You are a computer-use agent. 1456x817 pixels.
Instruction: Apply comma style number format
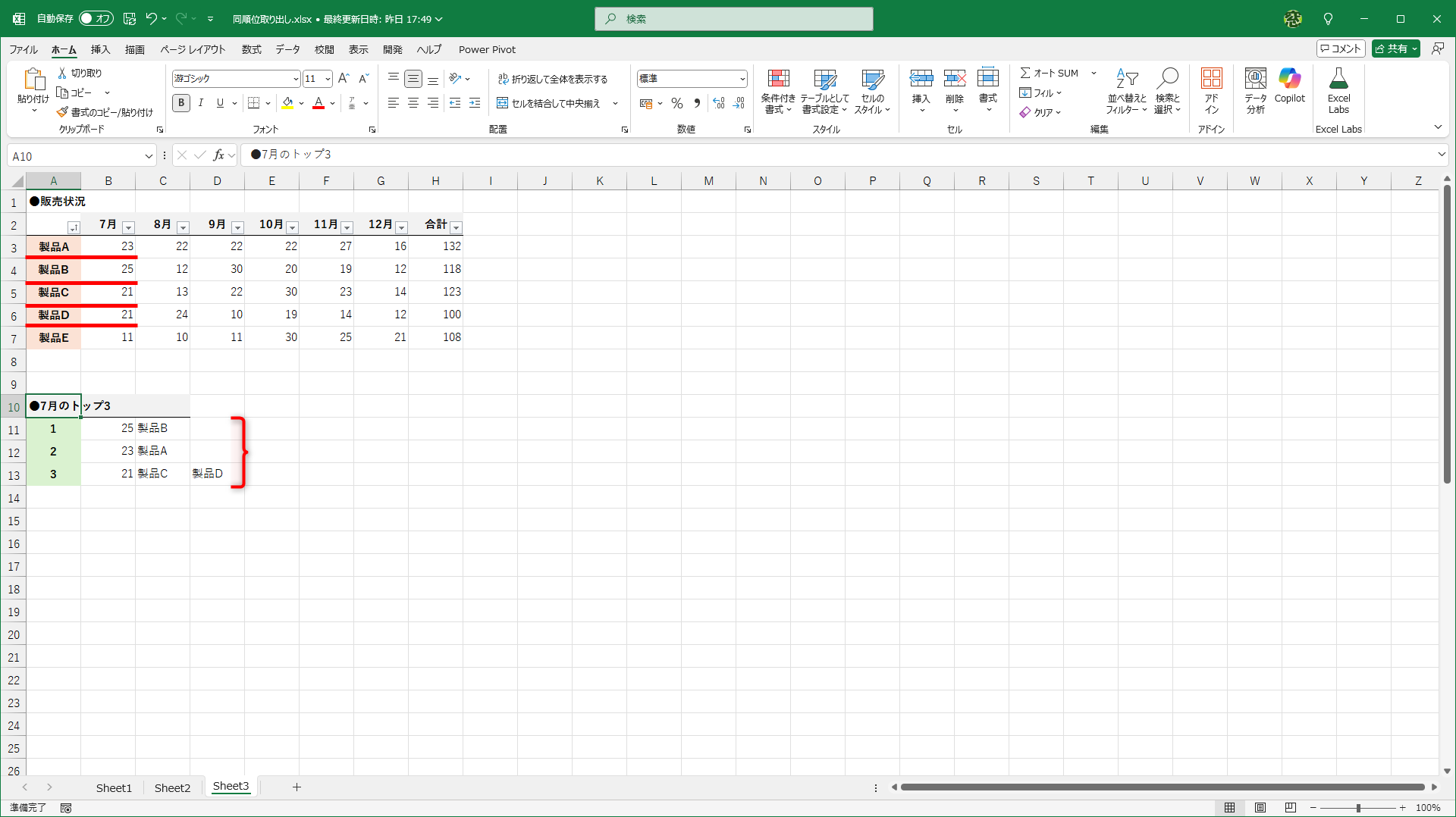tap(697, 103)
